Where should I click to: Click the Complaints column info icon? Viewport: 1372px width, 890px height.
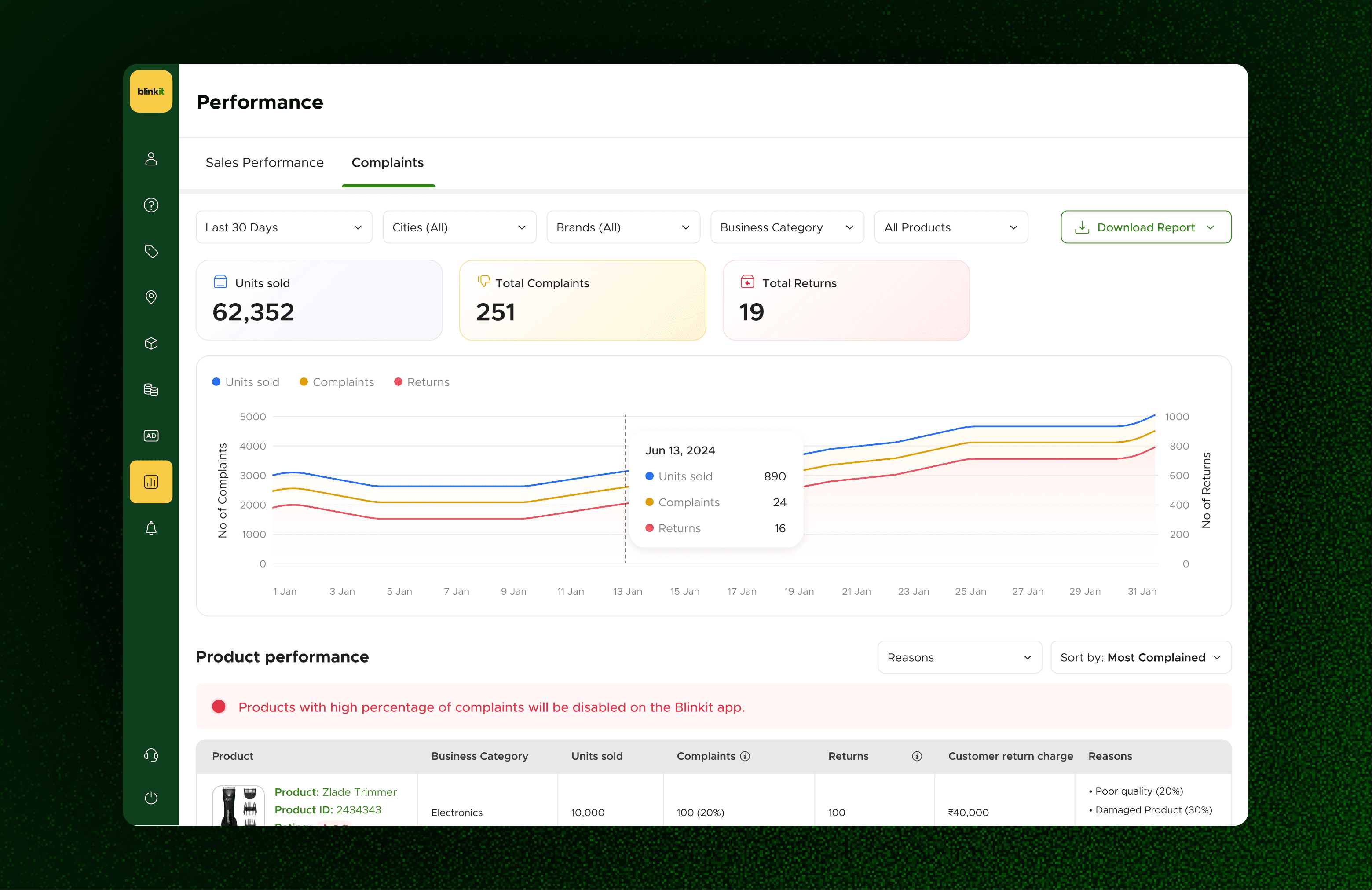[745, 756]
